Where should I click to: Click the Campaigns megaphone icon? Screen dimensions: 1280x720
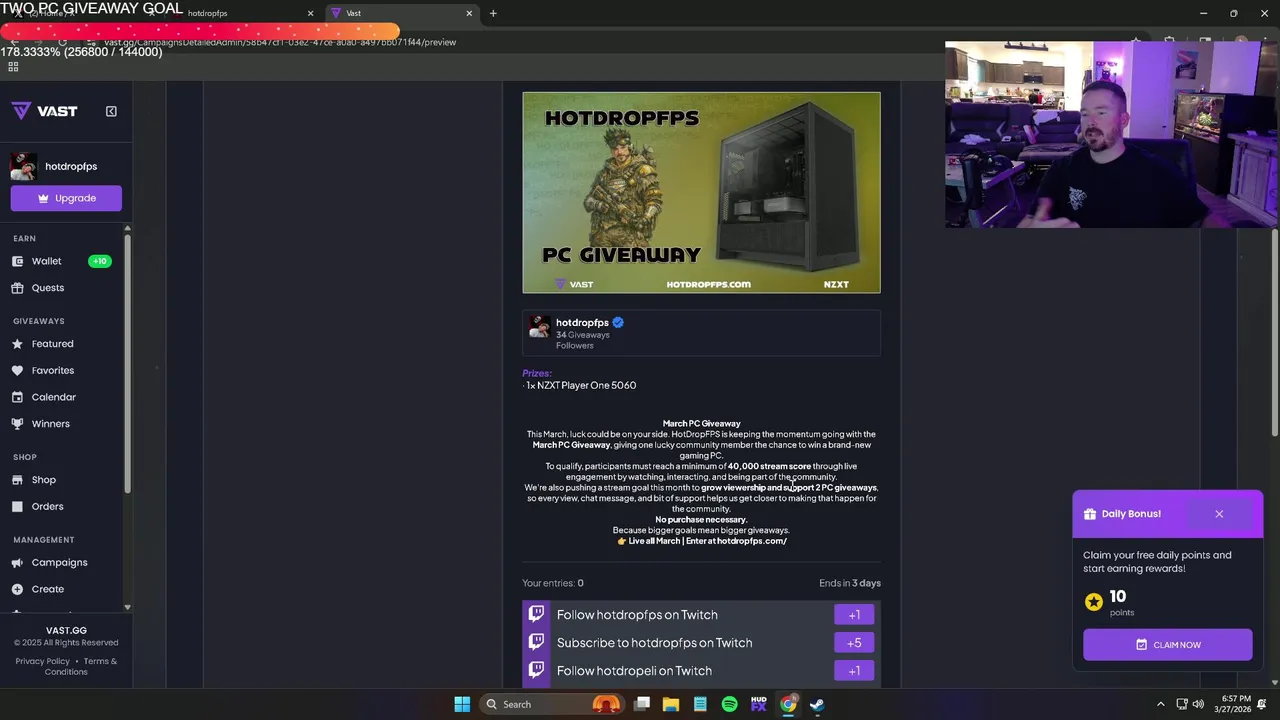click(x=17, y=563)
